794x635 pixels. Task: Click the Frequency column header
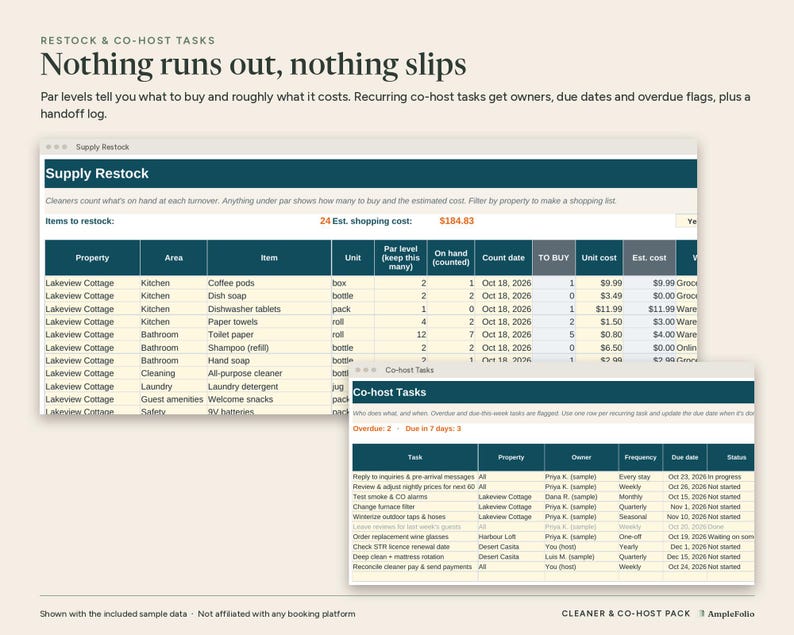click(640, 457)
